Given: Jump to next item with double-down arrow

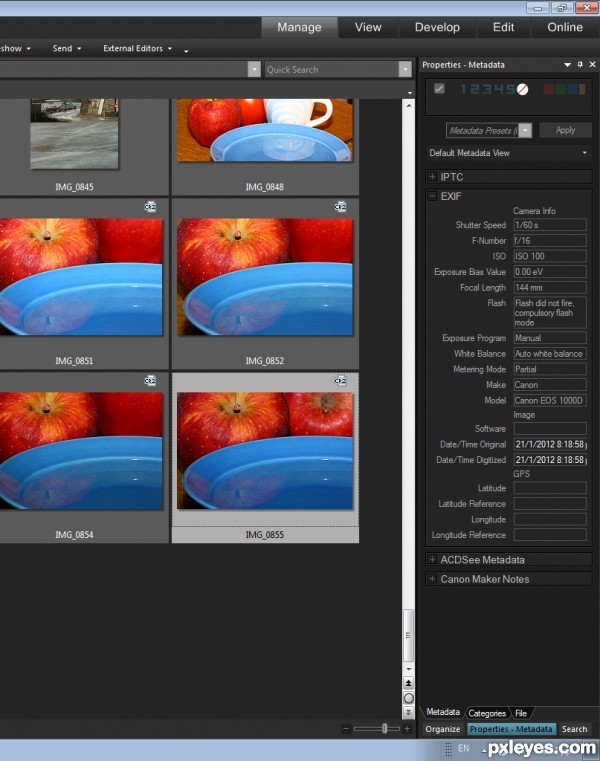Looking at the screenshot, I should tap(409, 712).
